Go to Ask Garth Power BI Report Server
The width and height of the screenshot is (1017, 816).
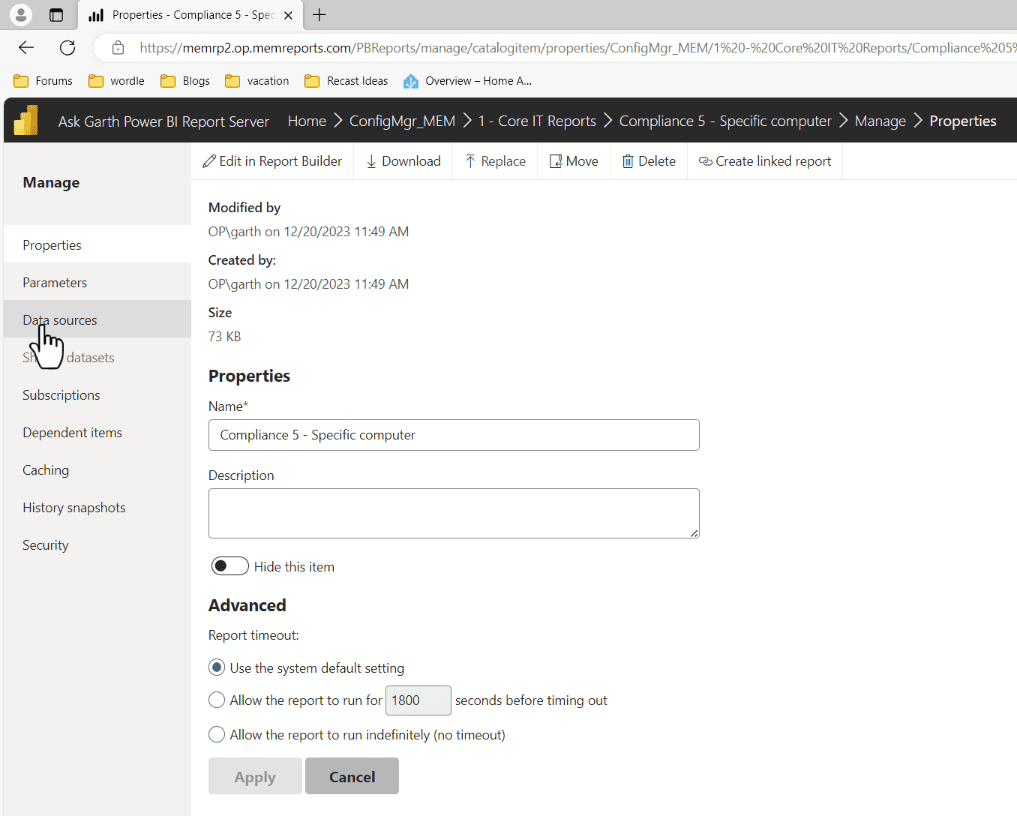pos(163,121)
